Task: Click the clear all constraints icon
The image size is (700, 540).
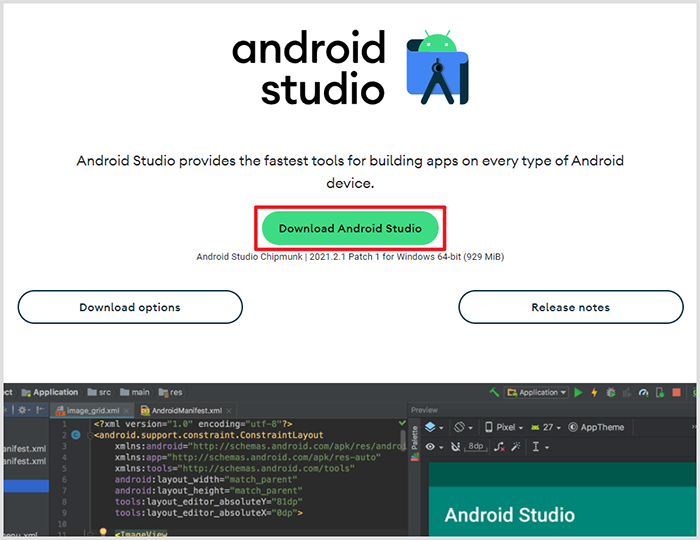Action: [499, 447]
